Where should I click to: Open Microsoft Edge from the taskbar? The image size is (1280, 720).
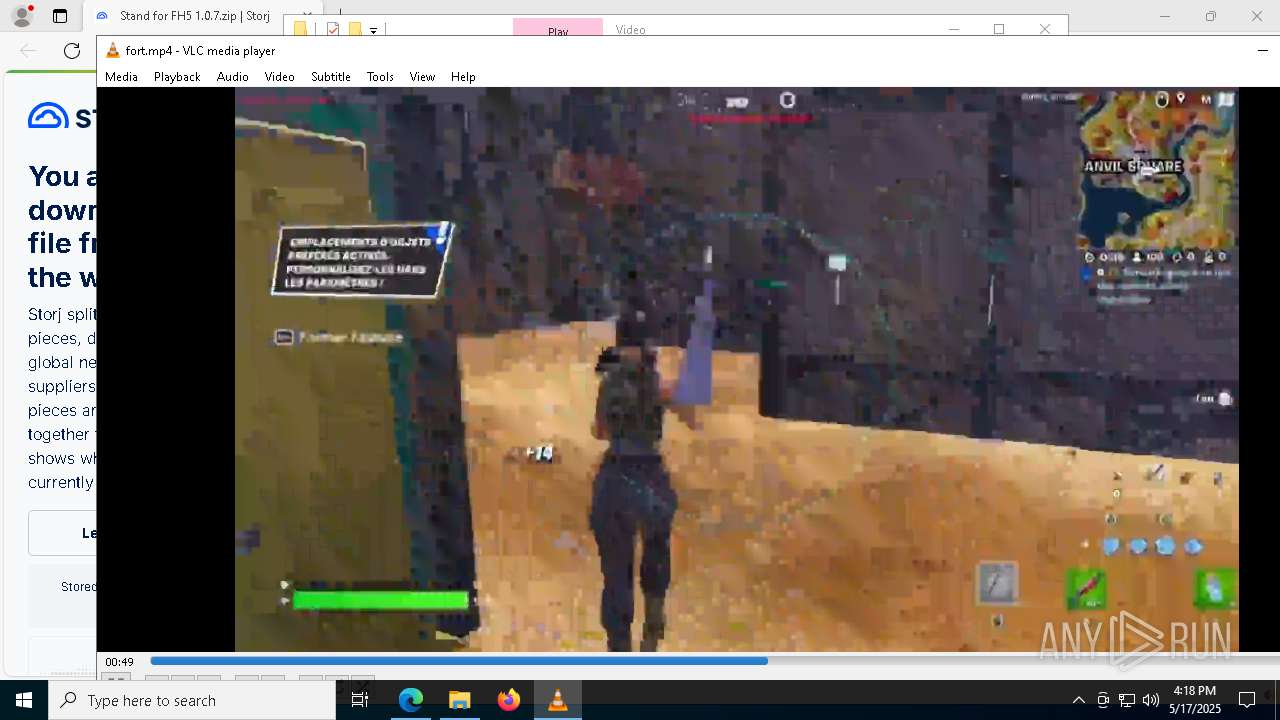[411, 700]
